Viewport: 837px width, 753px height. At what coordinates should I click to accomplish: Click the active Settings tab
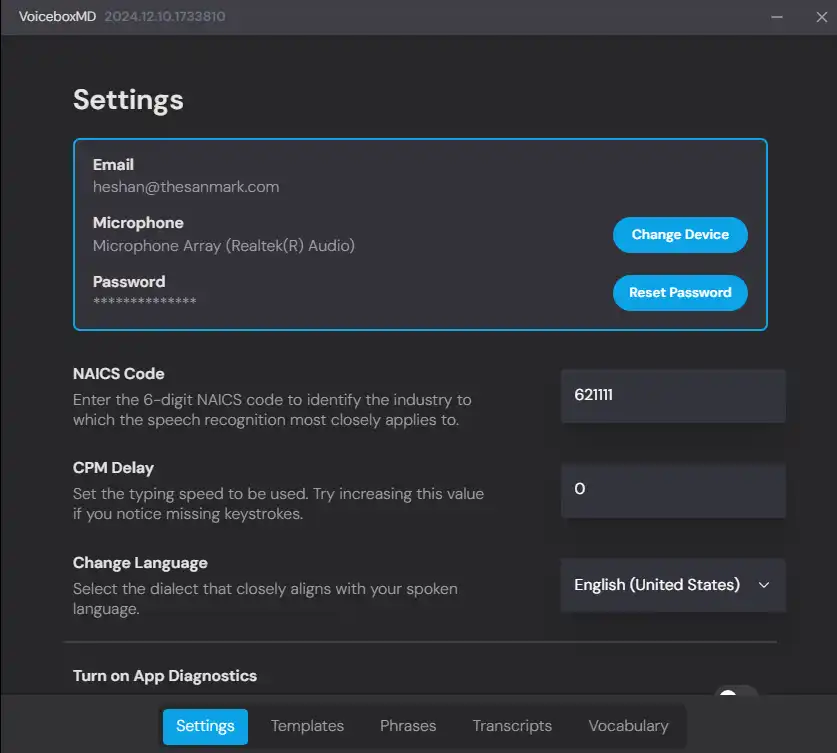[205, 726]
